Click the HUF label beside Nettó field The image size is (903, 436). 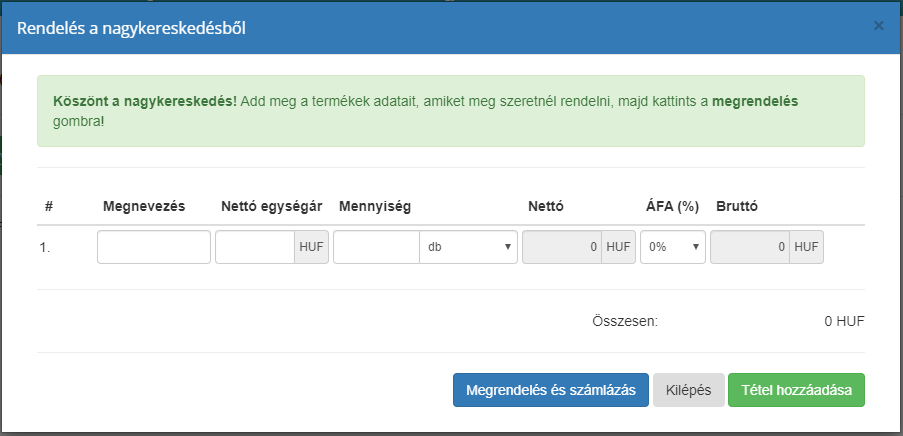[618, 247]
